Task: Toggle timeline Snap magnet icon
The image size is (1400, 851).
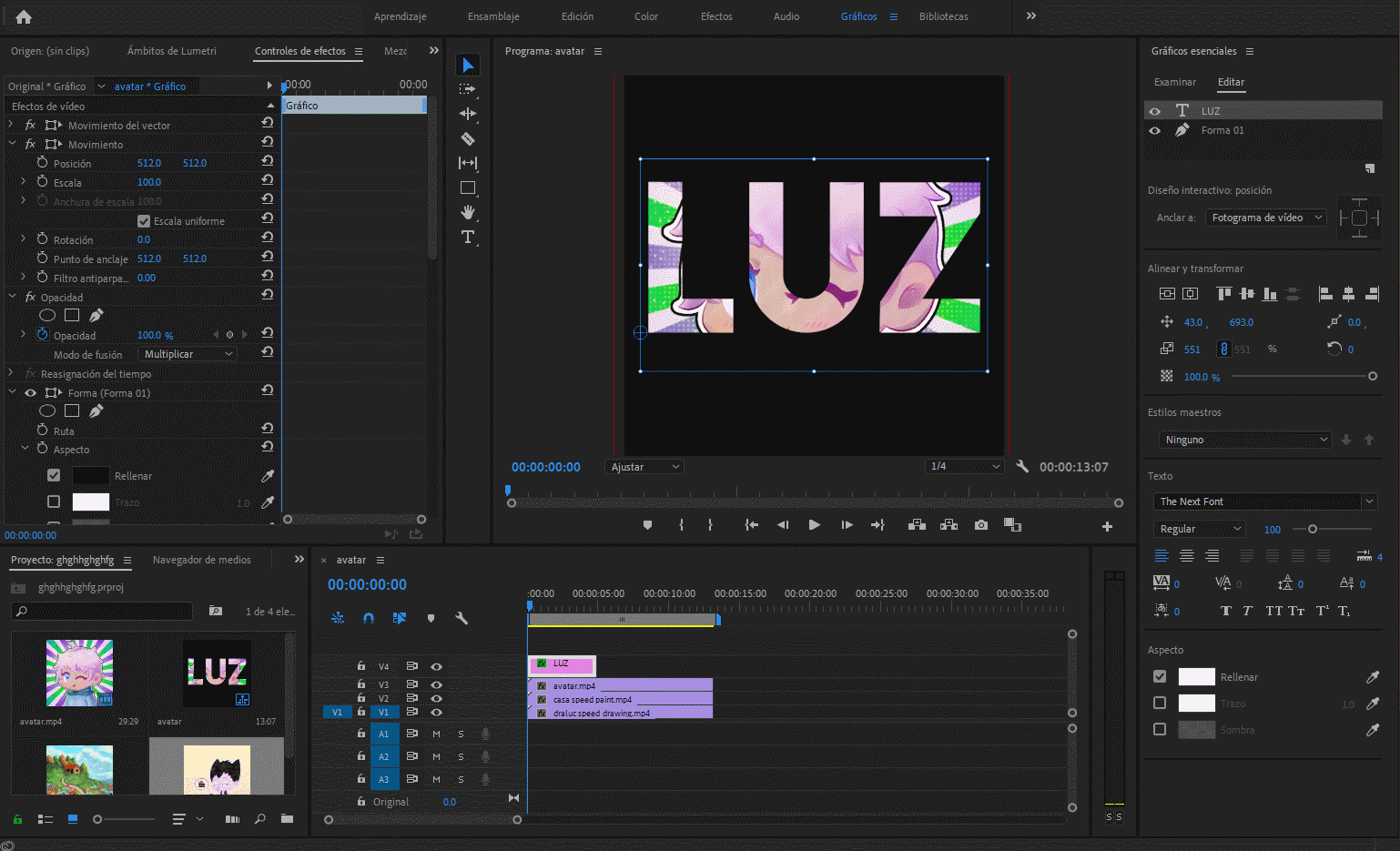Action: coord(369,618)
